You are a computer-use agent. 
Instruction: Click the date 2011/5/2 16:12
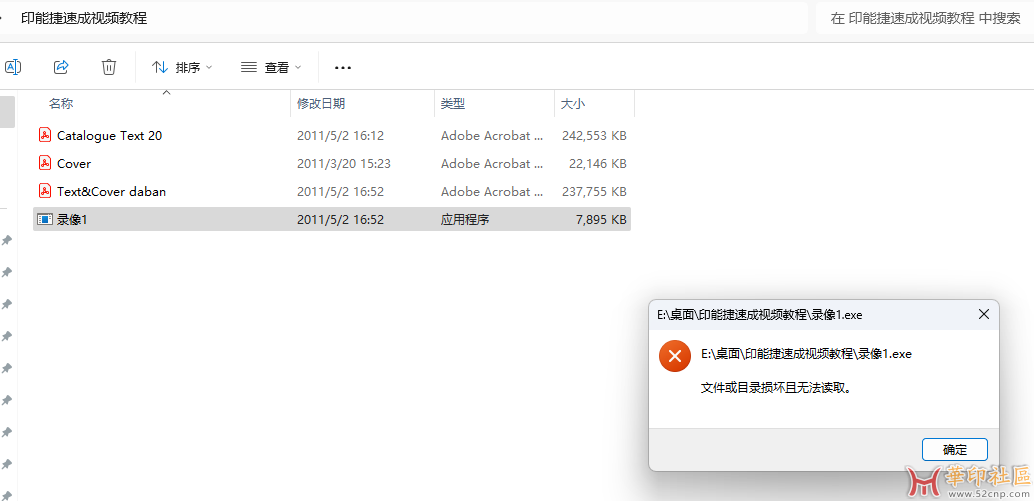pos(340,136)
